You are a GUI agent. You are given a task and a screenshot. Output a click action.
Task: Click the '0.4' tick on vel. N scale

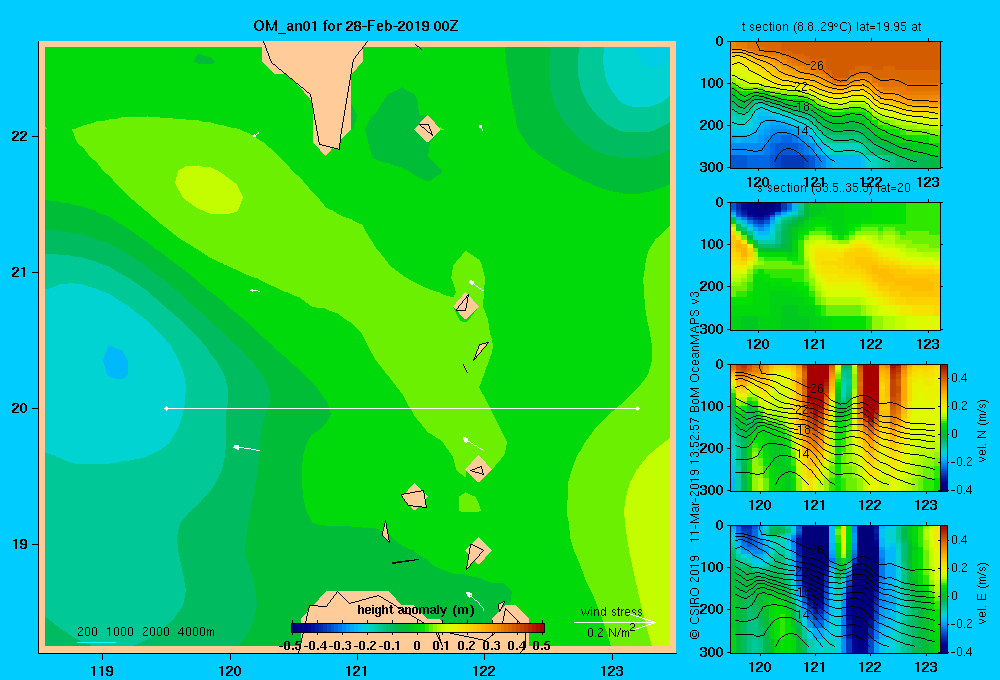tap(959, 378)
